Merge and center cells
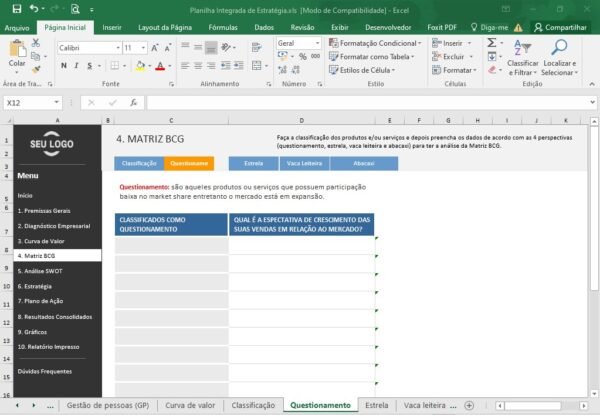 [x=256, y=66]
